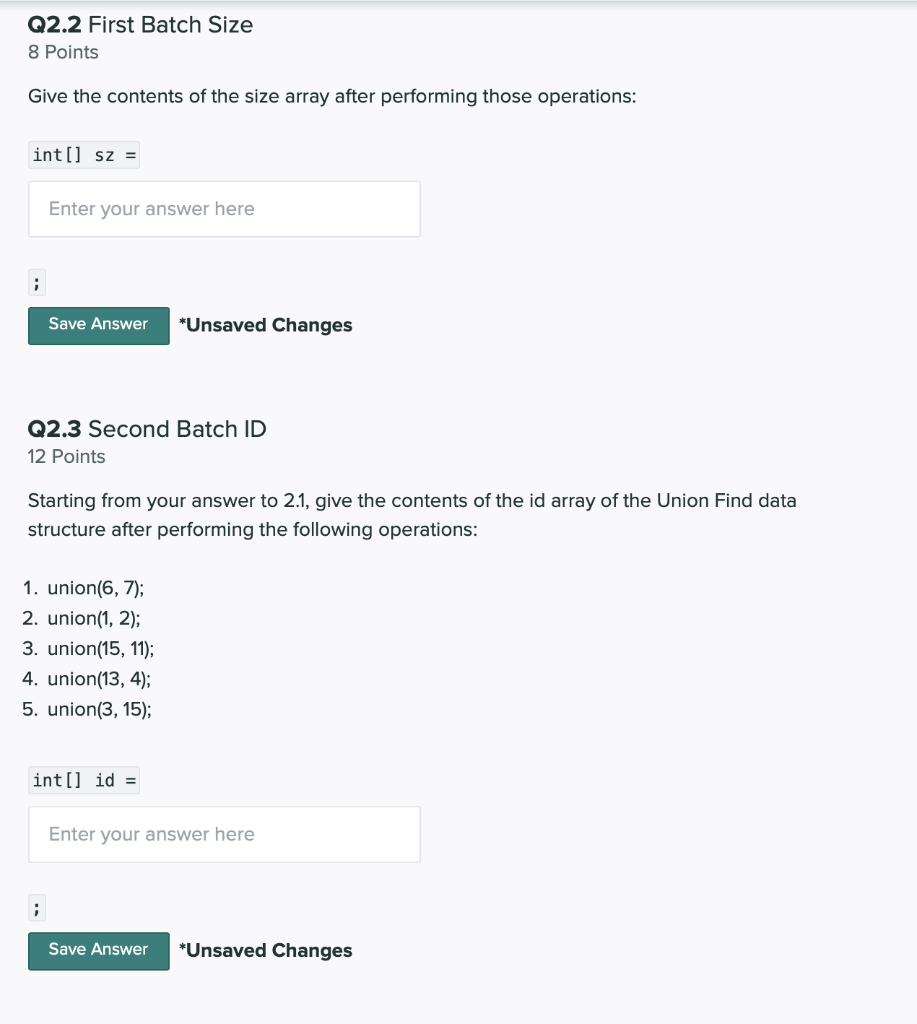917x1024 pixels.
Task: Click the 8 Points label under Q2.2
Action: point(63,52)
